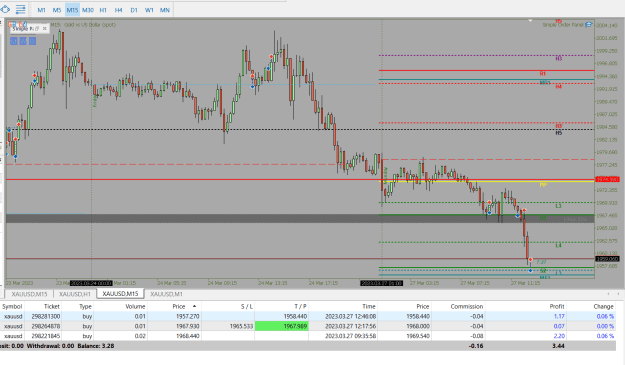Click the red current price label on axis
The image size is (625, 365).
[607, 180]
